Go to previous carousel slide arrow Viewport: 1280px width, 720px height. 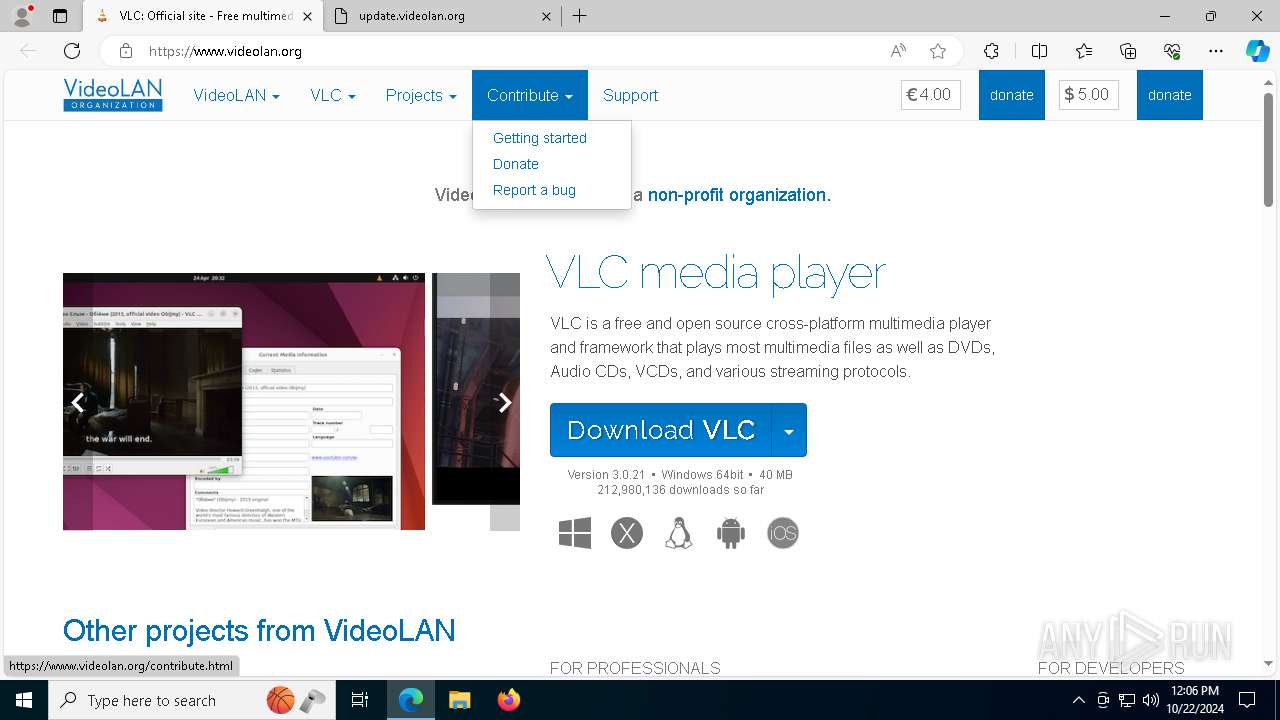pyautogui.click(x=78, y=402)
